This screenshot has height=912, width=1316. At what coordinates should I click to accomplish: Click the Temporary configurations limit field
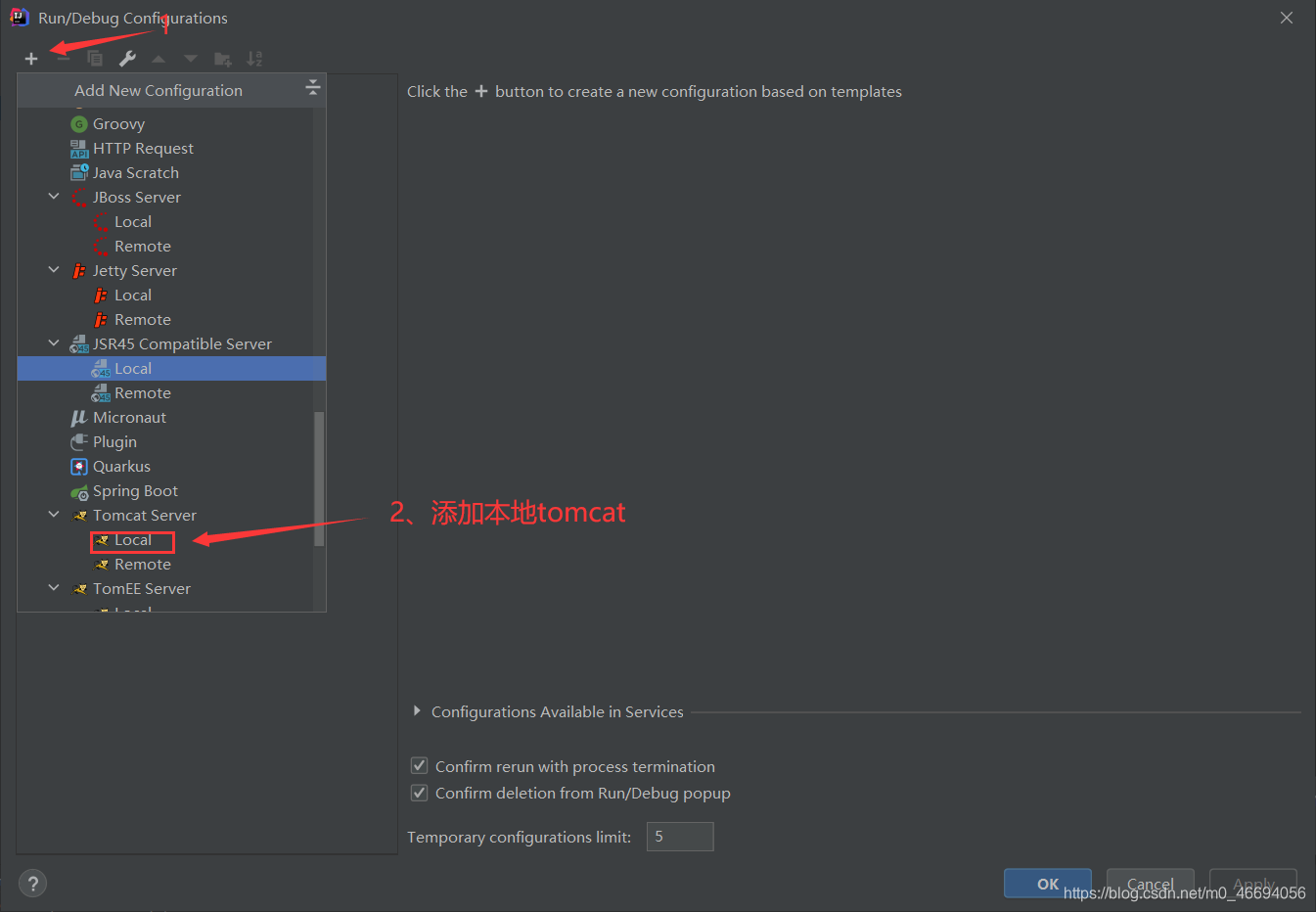[680, 837]
